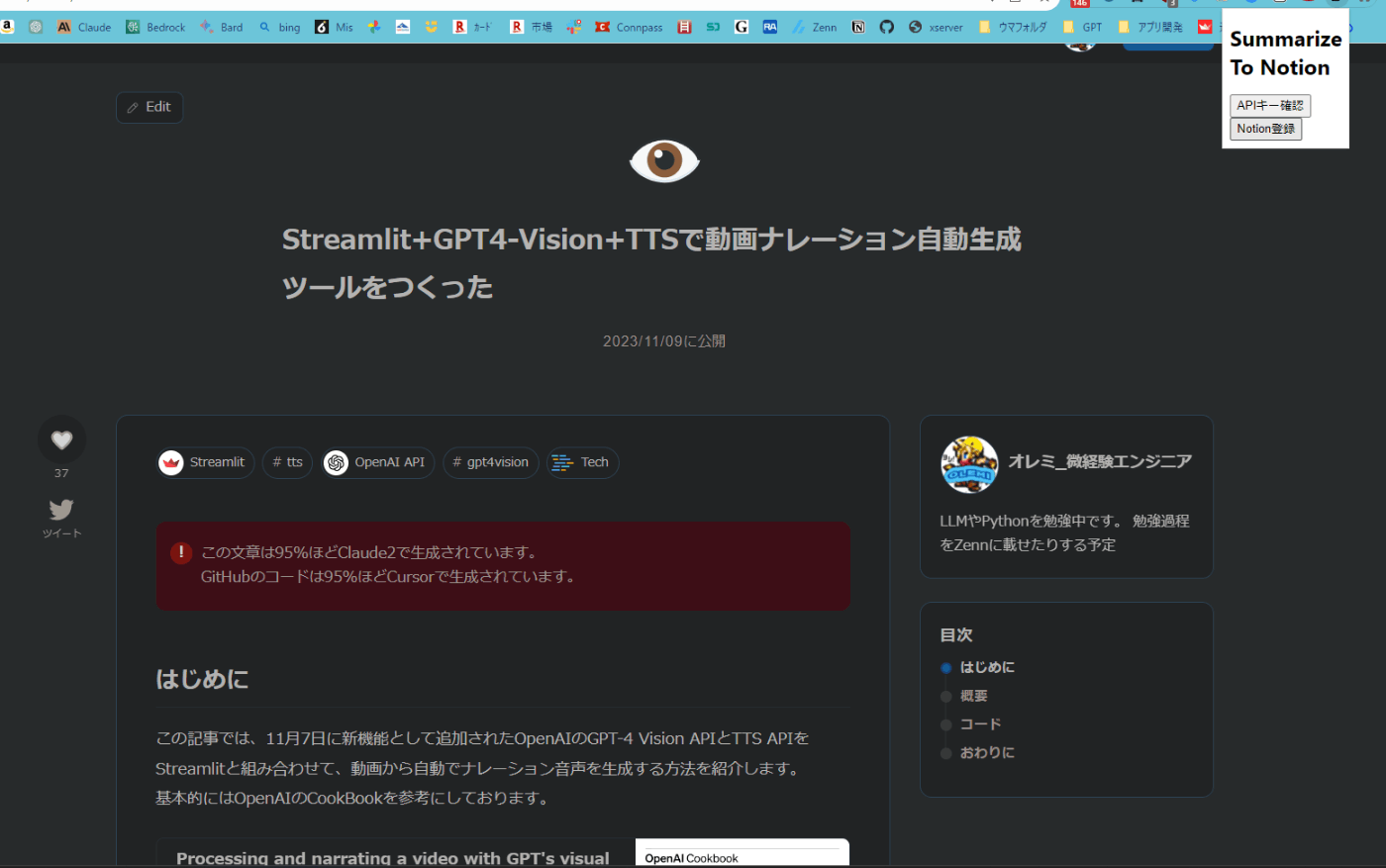Open the Streamlit topic tag
This screenshot has height=868, width=1386.
point(206,462)
